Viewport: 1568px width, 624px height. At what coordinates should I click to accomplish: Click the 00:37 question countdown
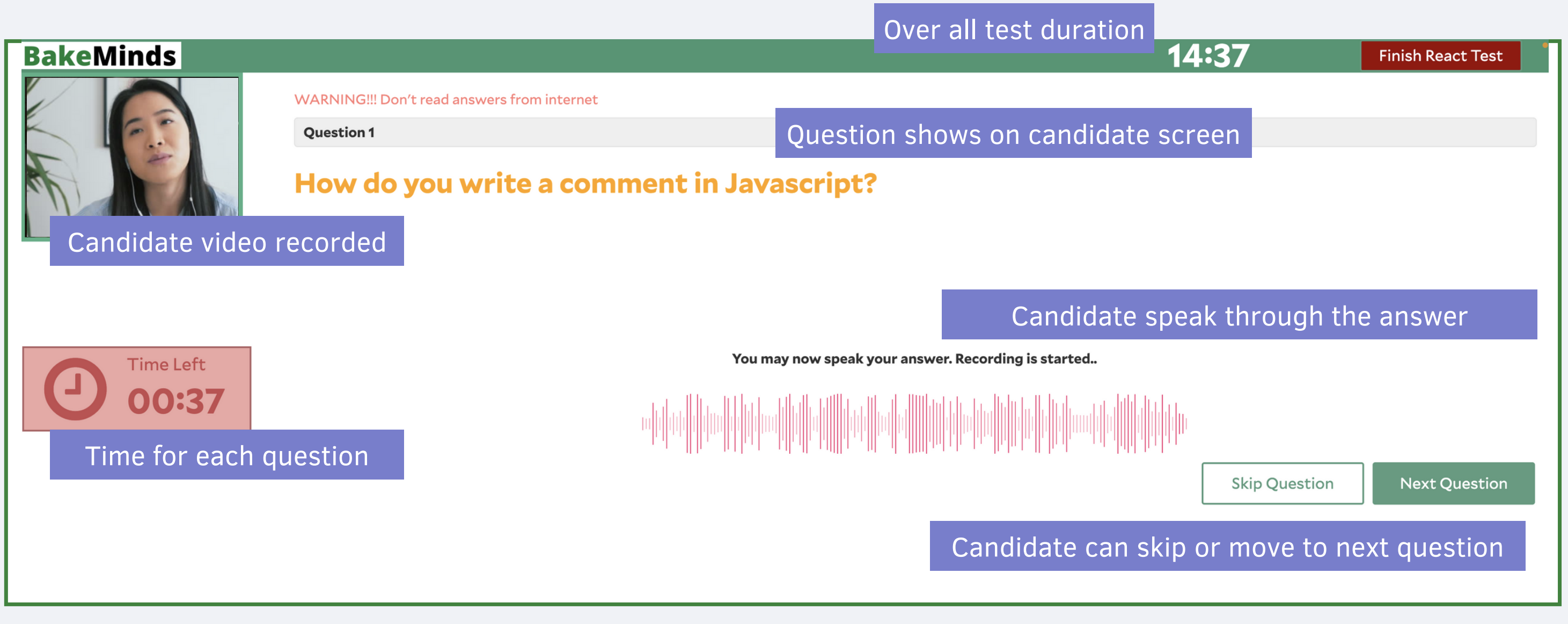point(176,402)
